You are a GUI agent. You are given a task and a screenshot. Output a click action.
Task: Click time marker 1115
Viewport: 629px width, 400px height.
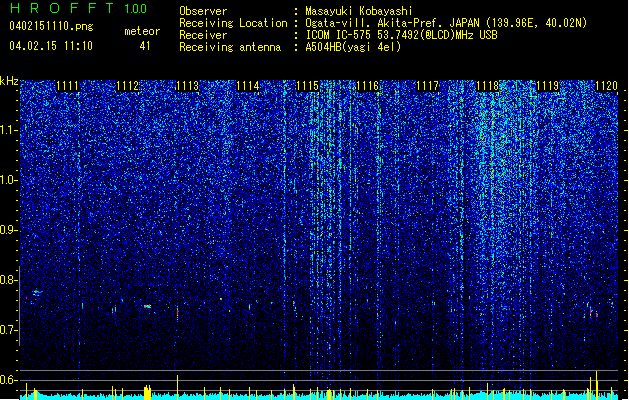coord(308,86)
